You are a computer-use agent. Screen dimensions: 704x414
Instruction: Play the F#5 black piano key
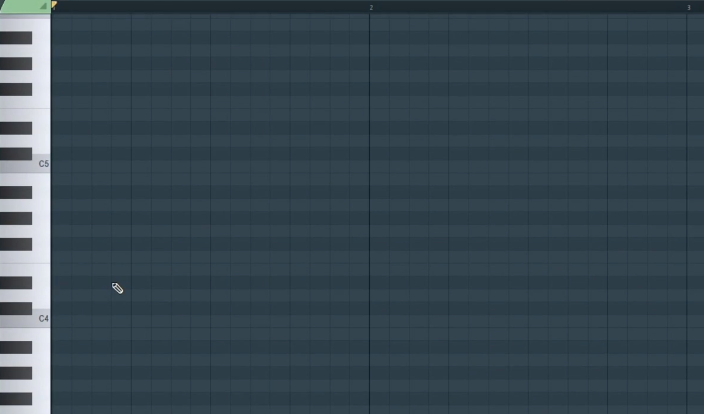[16, 89]
